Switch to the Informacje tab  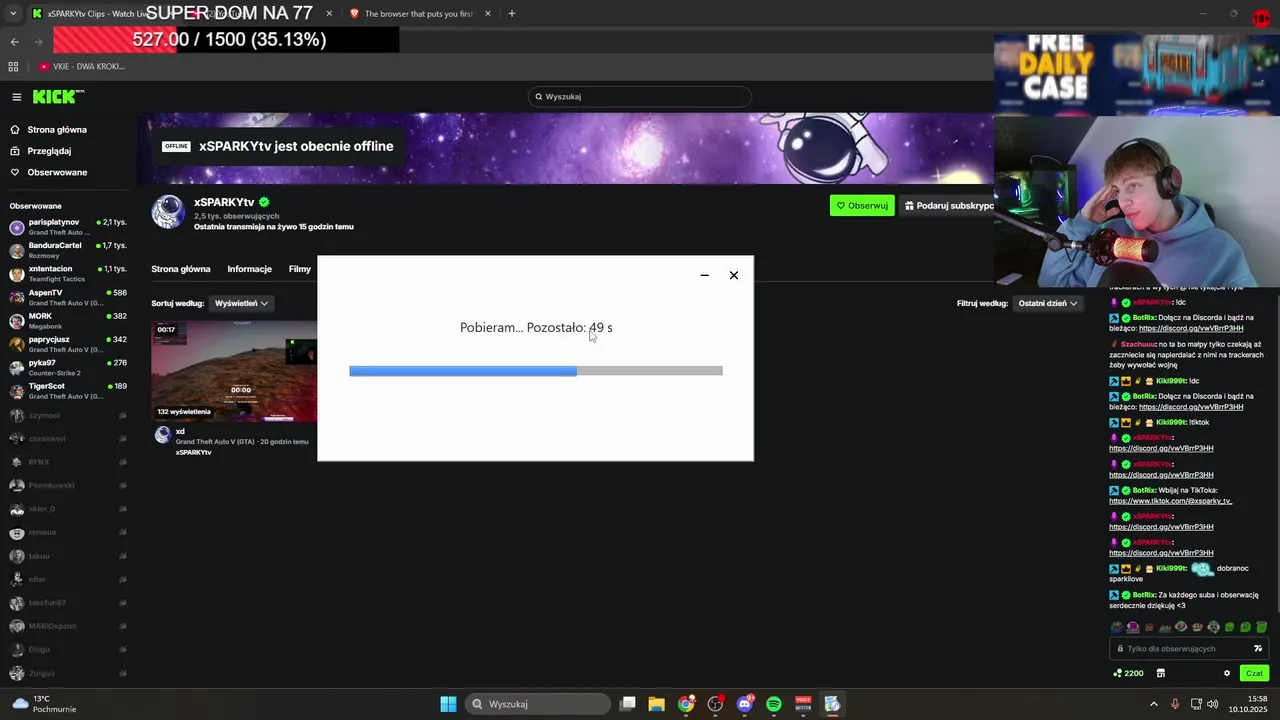pyautogui.click(x=249, y=269)
